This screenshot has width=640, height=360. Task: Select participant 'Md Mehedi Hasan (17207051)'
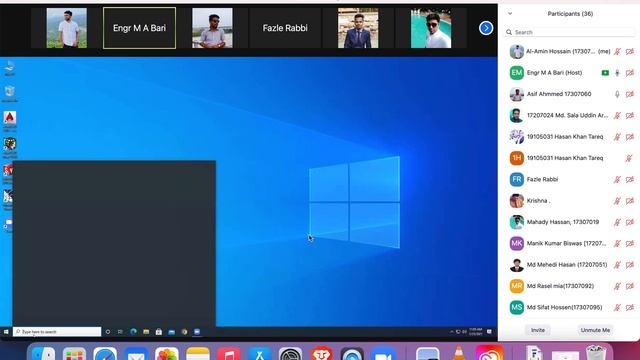(567, 264)
